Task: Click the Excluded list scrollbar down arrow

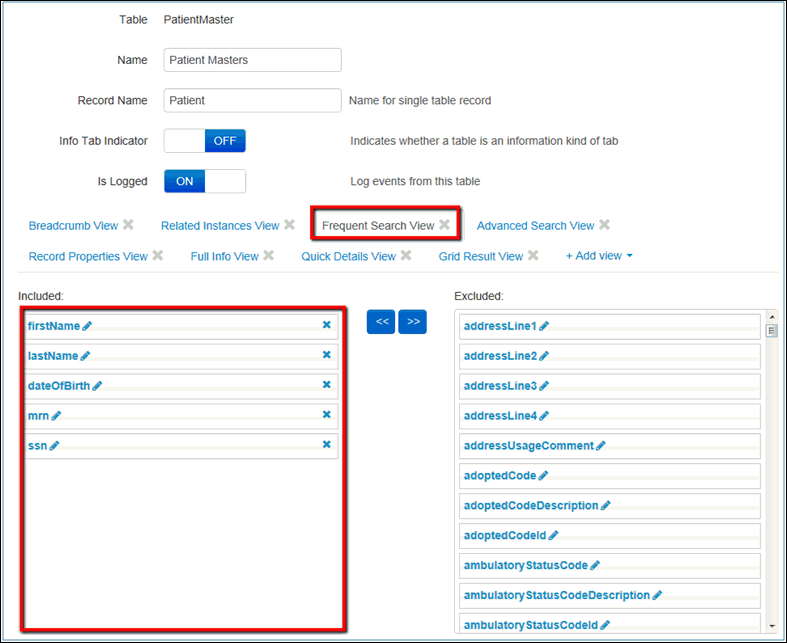Action: pos(770,626)
